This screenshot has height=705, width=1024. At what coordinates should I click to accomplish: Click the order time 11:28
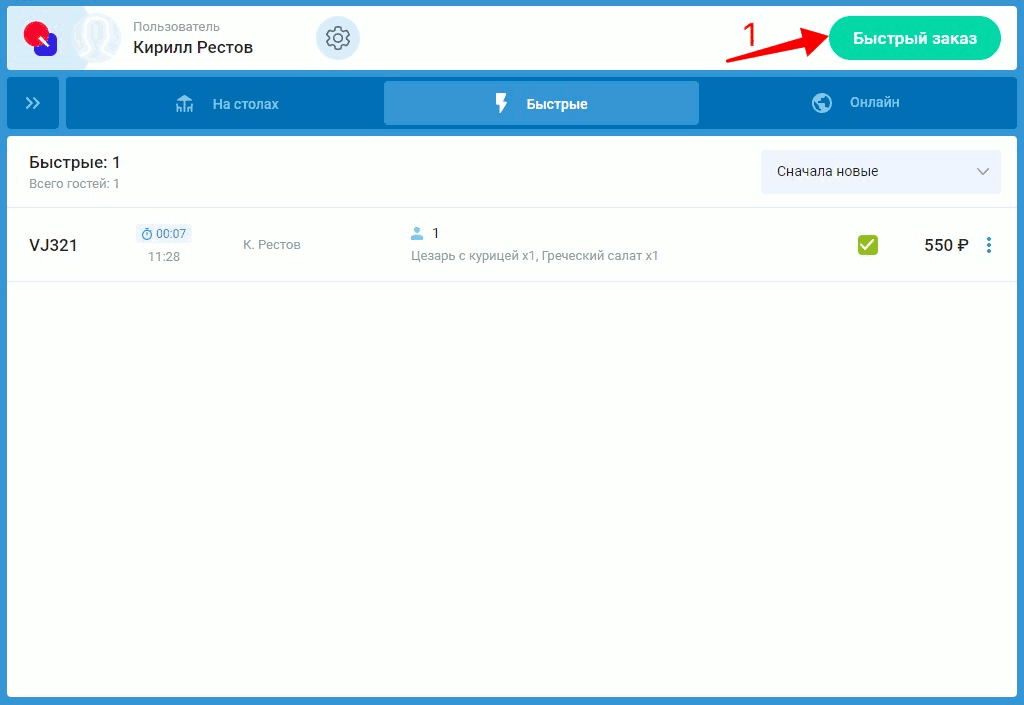point(163,257)
